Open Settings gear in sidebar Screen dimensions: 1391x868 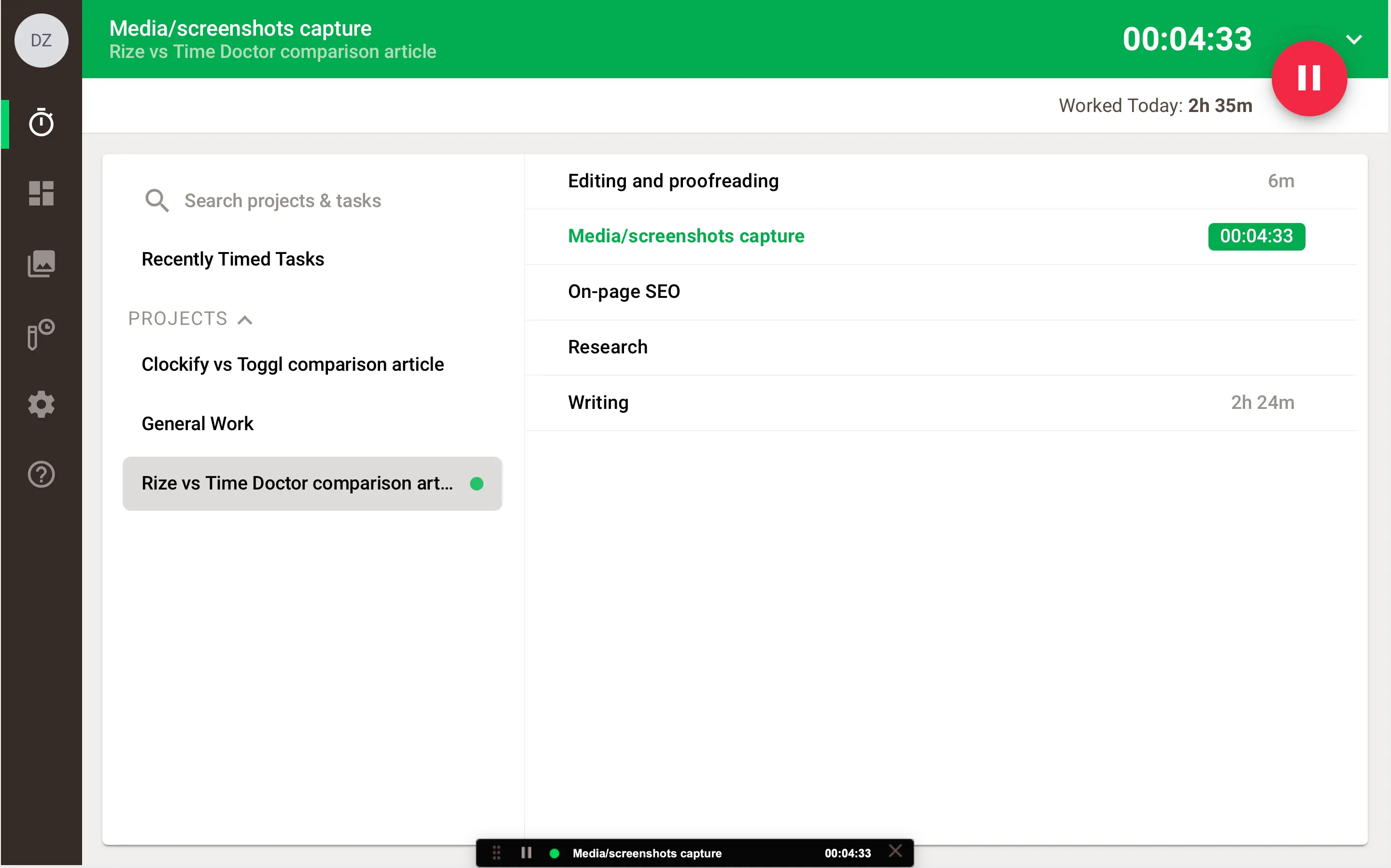(x=41, y=404)
